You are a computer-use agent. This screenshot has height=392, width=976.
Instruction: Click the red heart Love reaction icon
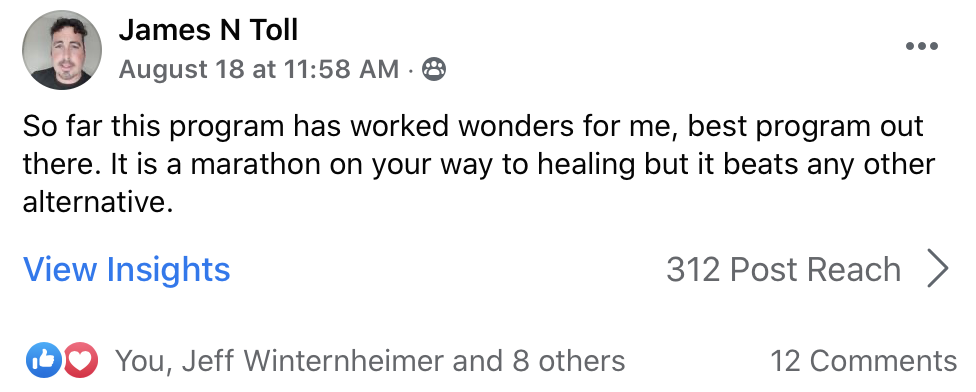coord(81,360)
